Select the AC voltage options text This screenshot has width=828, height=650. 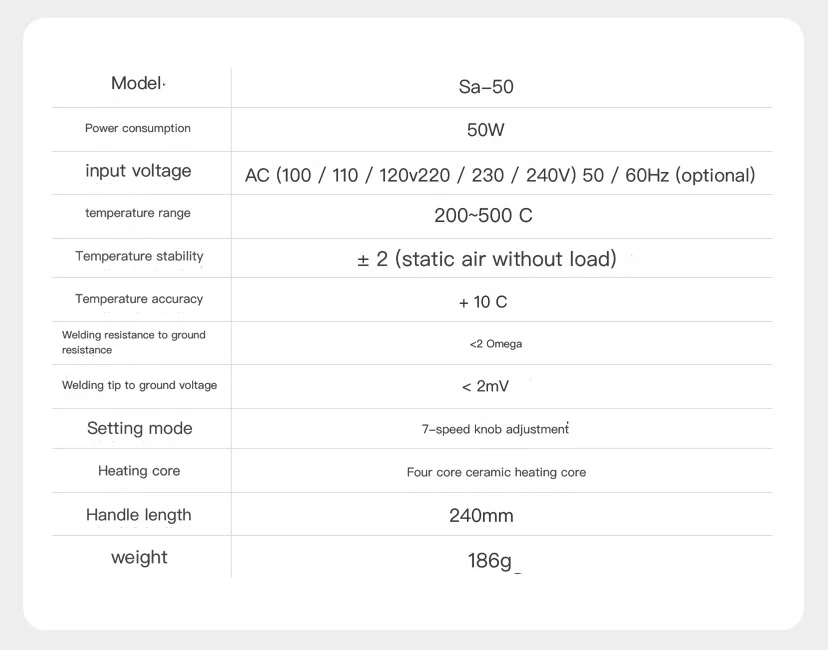[x=500, y=175]
